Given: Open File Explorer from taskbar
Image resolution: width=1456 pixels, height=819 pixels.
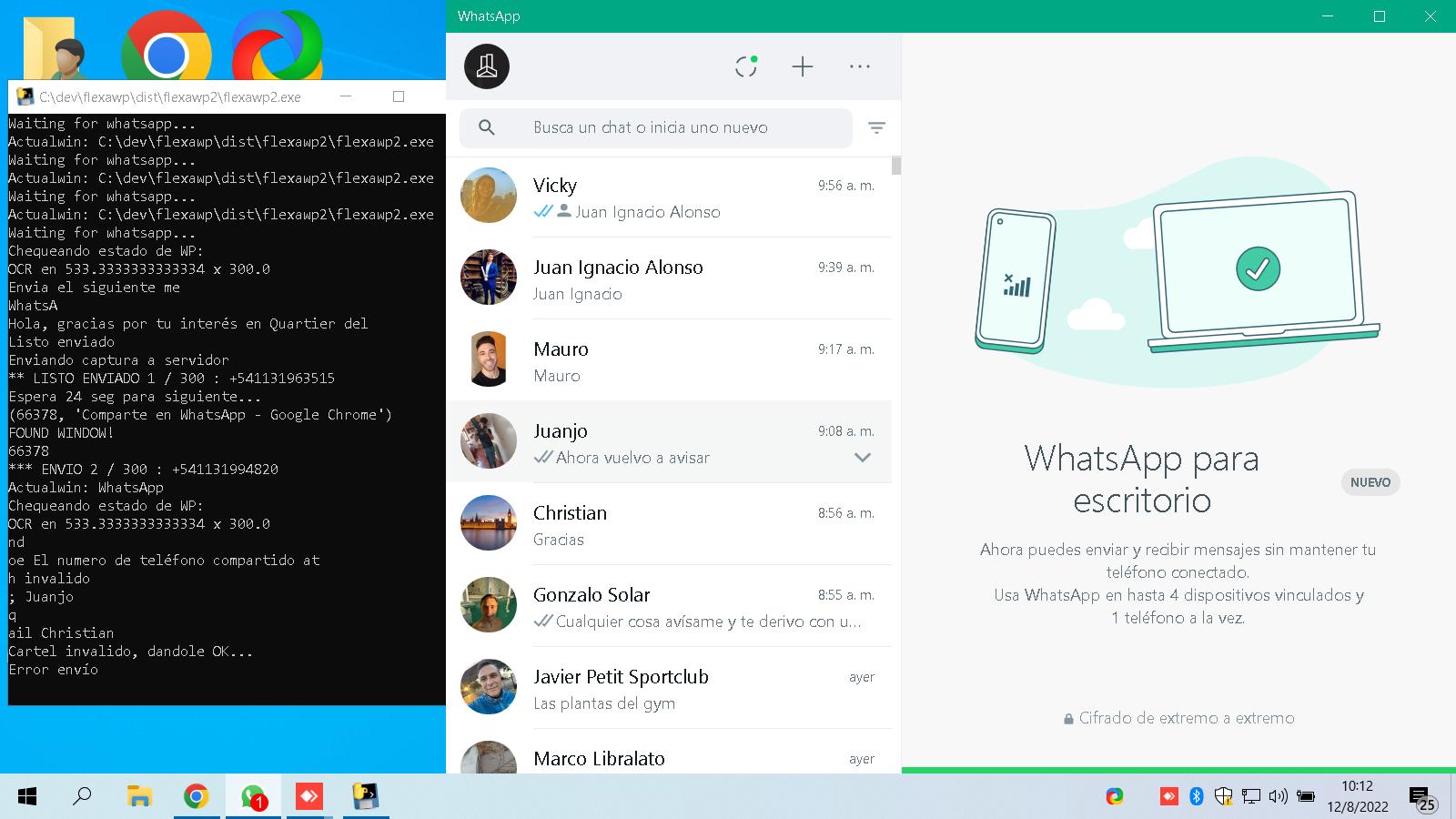Looking at the screenshot, I should tap(139, 797).
